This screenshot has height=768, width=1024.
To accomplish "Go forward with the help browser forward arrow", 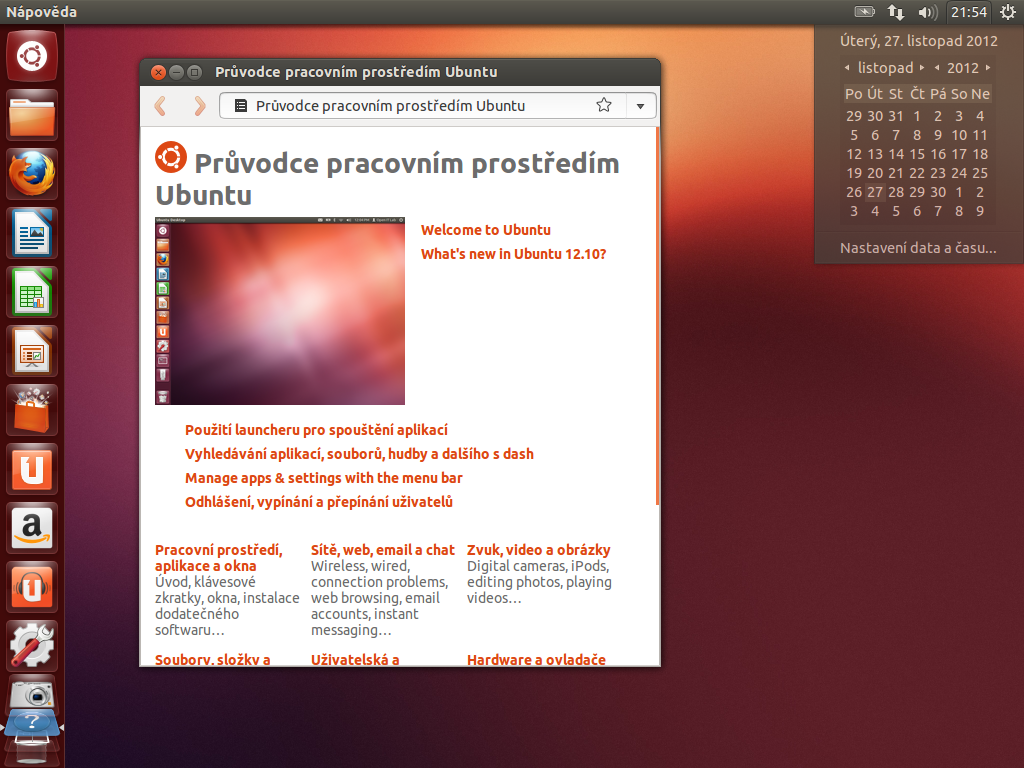I will (199, 106).
